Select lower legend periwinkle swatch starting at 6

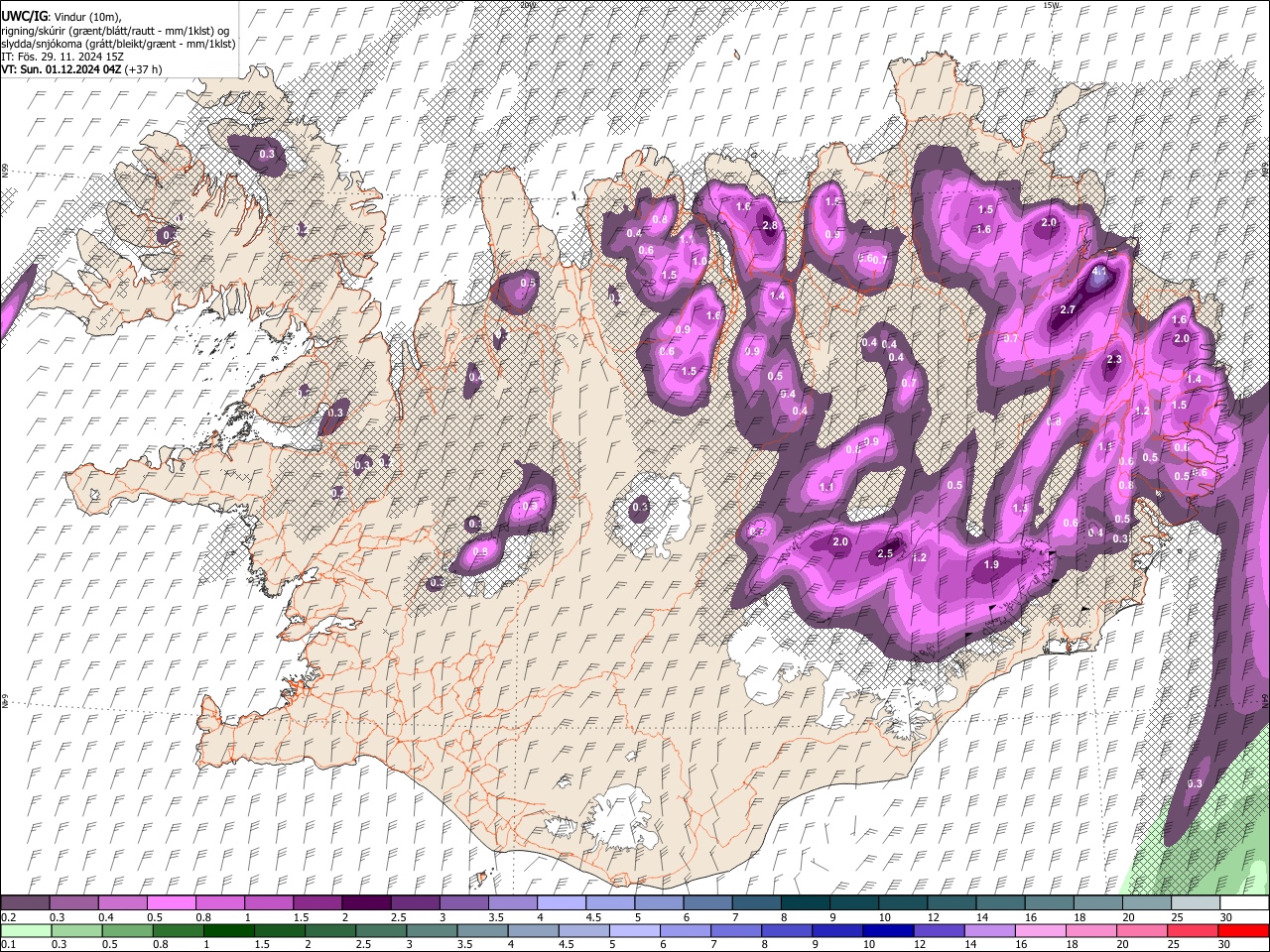(x=686, y=930)
